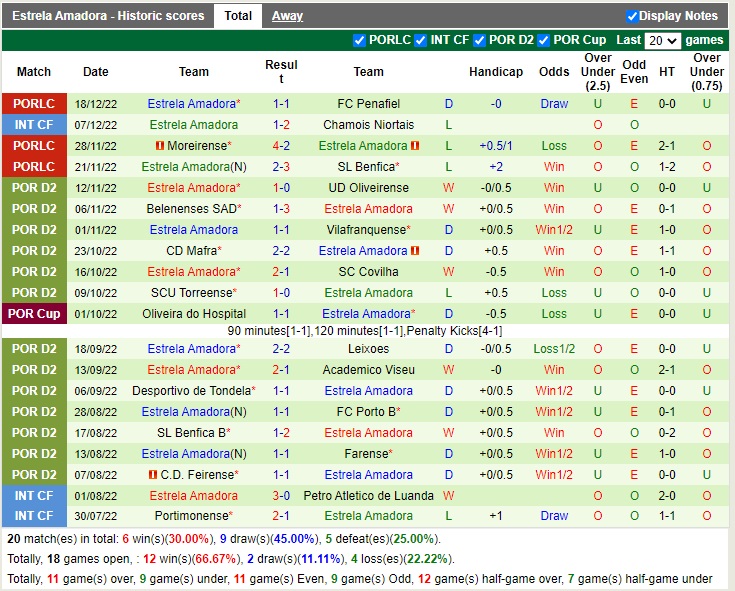Toggle the POR D2 filter checkbox
Image resolution: width=735 pixels, height=591 pixels.
479,41
